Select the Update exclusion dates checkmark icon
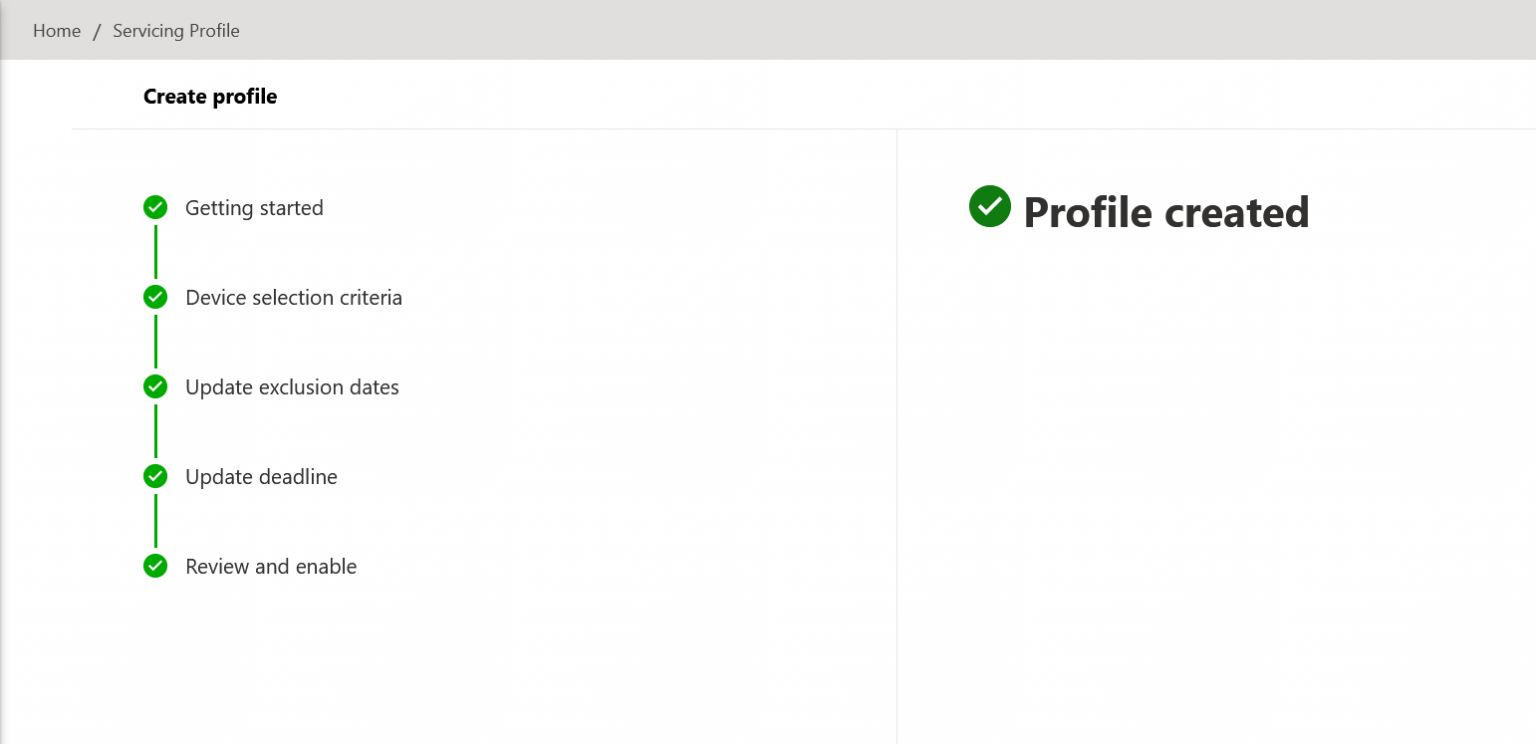Image resolution: width=1536 pixels, height=744 pixels. (x=155, y=386)
